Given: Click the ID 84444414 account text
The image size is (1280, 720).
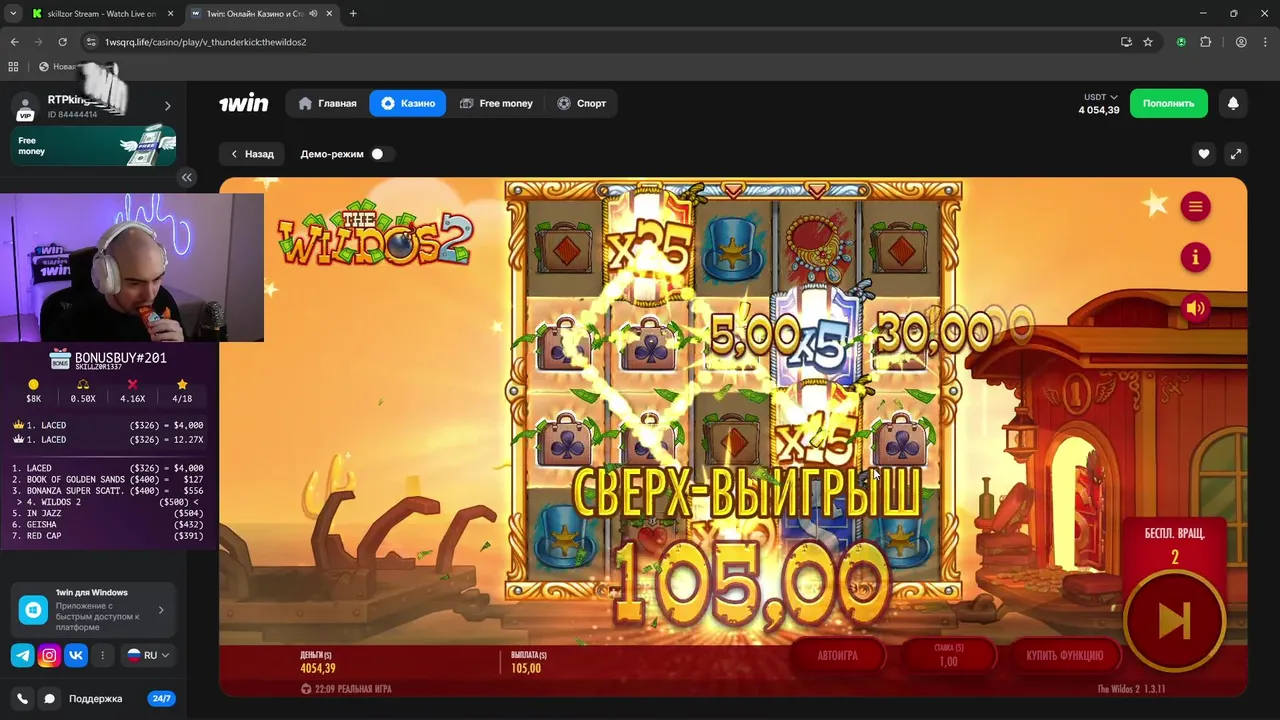Looking at the screenshot, I should point(72,114).
